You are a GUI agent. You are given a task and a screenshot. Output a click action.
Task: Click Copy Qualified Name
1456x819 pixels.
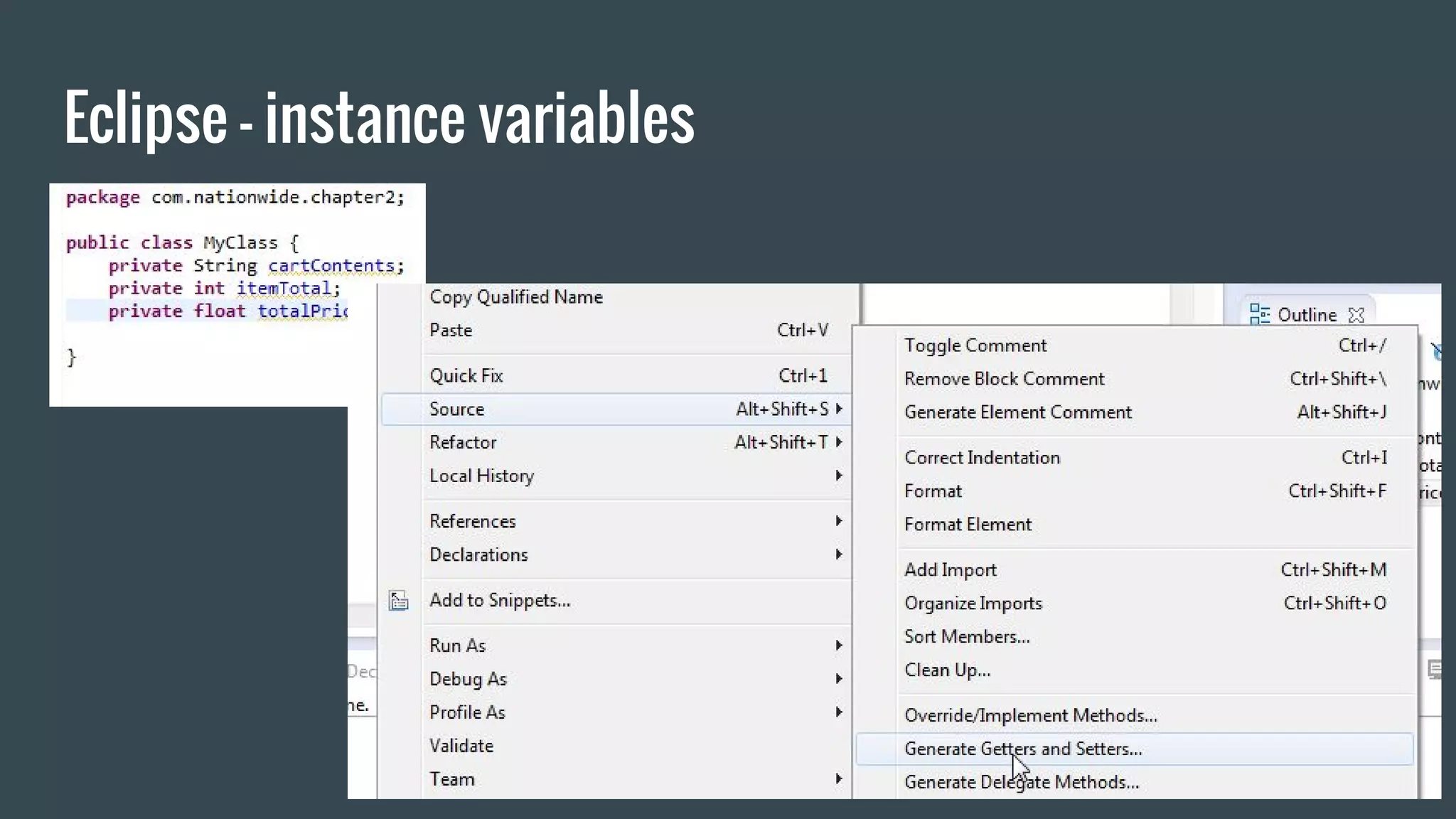[515, 297]
